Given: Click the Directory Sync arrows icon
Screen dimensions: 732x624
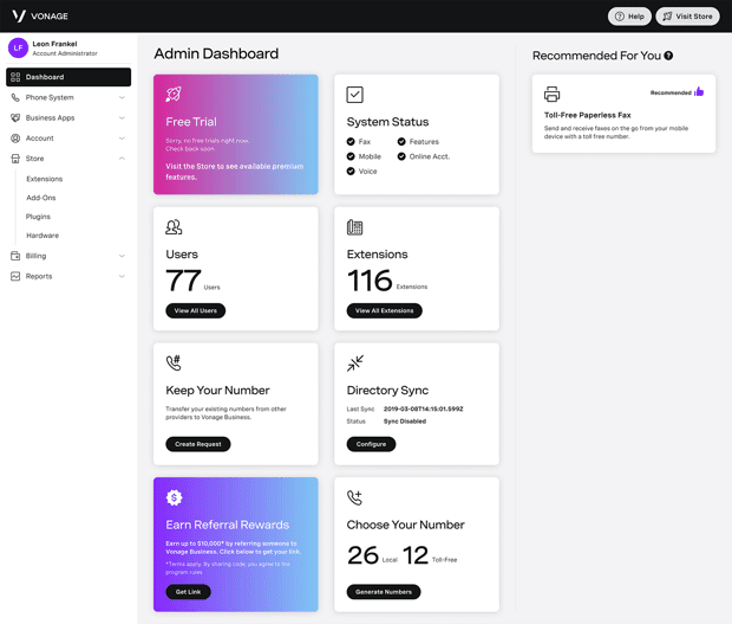Looking at the screenshot, I should 355,363.
